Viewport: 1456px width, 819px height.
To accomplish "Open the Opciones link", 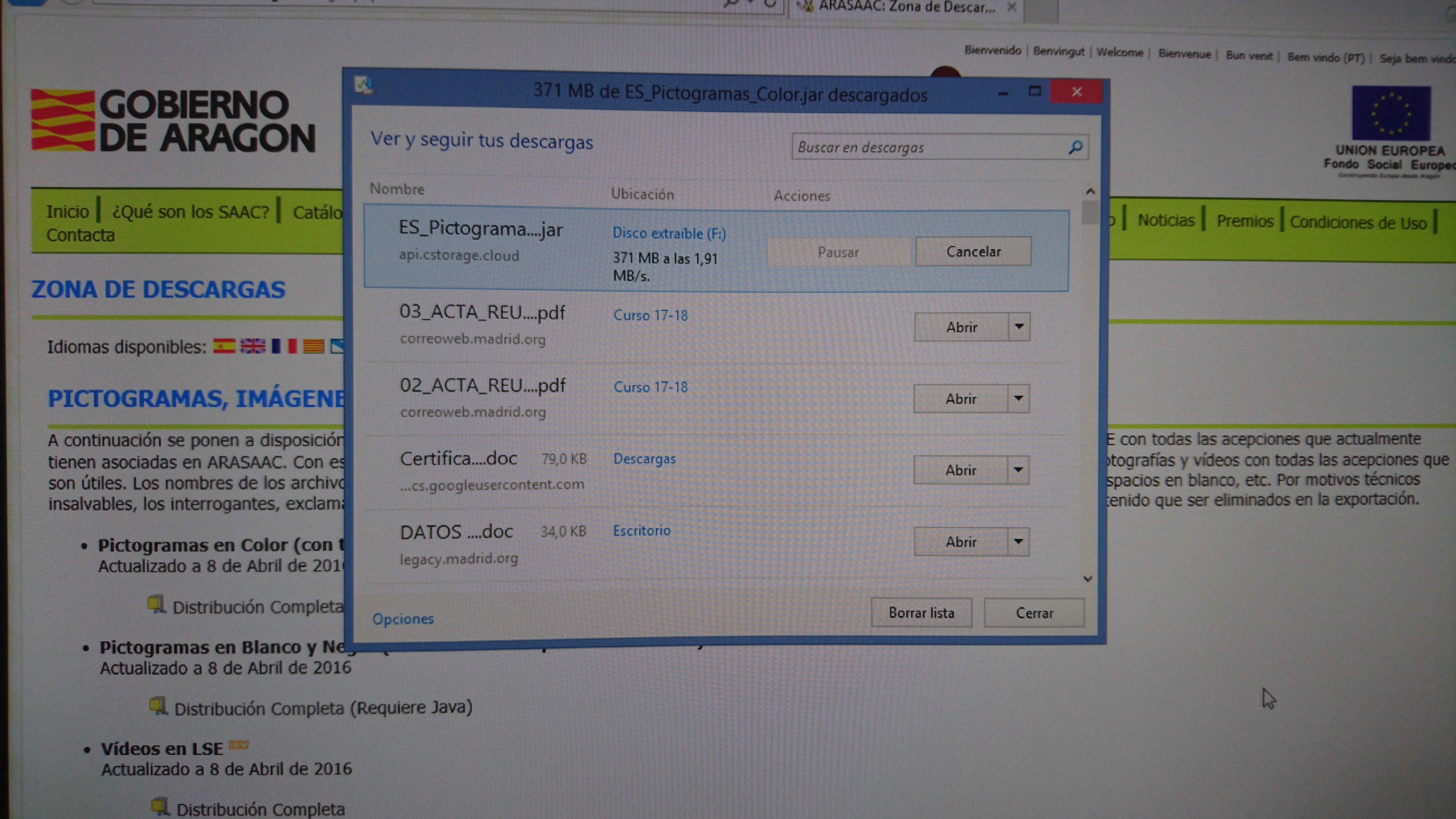I will [403, 619].
